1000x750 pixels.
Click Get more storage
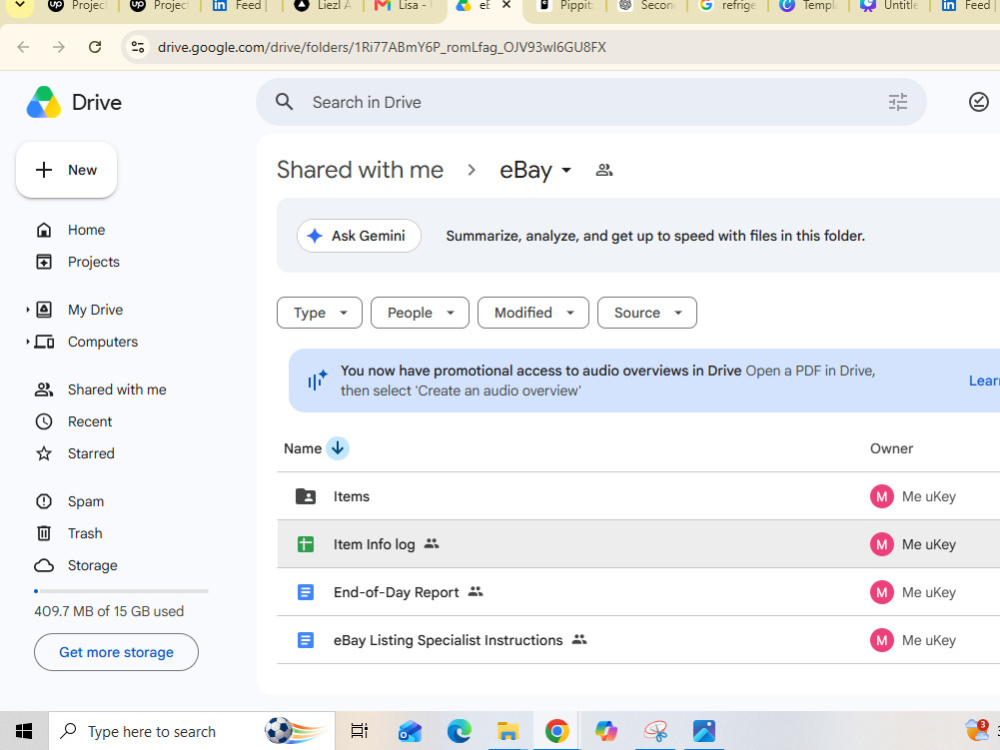coord(116,652)
